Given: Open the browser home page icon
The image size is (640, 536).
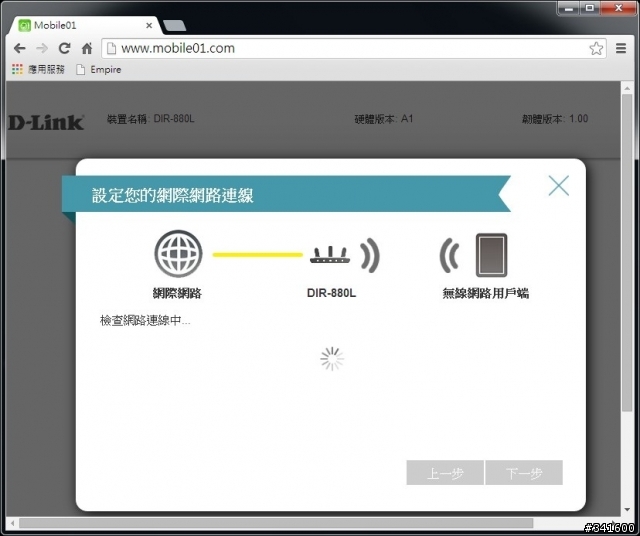Looking at the screenshot, I should [x=87, y=48].
